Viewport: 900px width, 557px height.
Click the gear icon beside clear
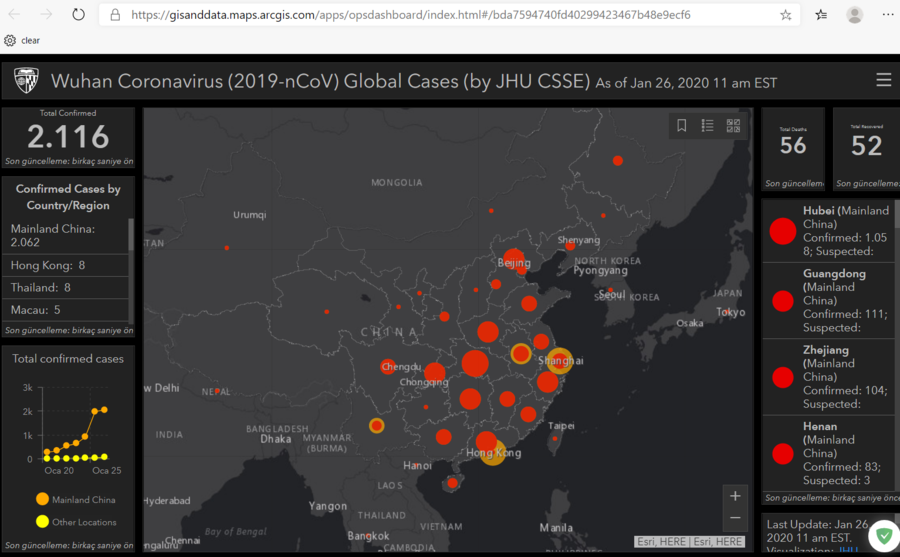[10, 40]
